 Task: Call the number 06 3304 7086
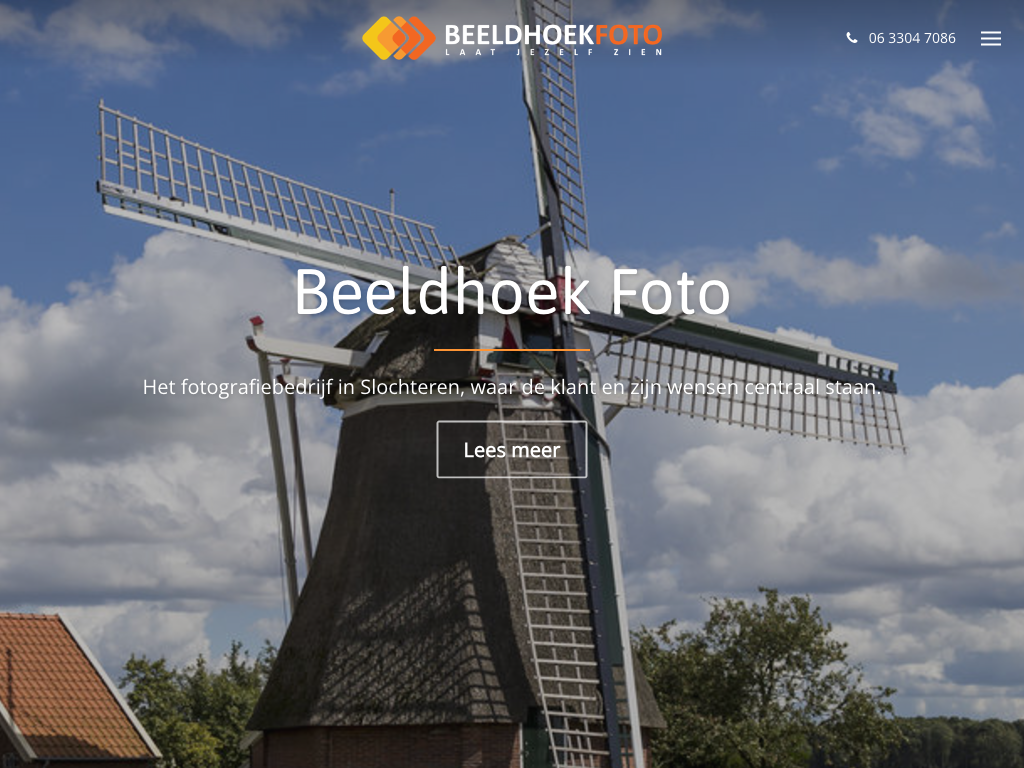[912, 39]
